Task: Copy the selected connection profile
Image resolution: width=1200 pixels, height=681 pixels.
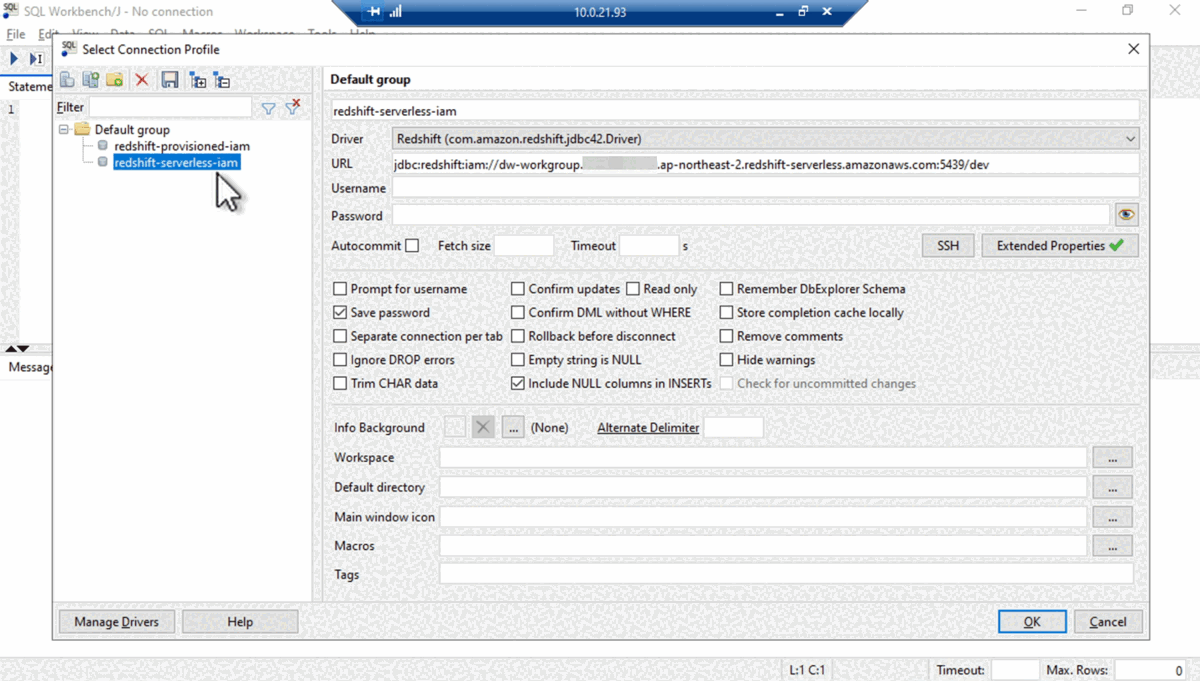Action: pyautogui.click(x=91, y=80)
